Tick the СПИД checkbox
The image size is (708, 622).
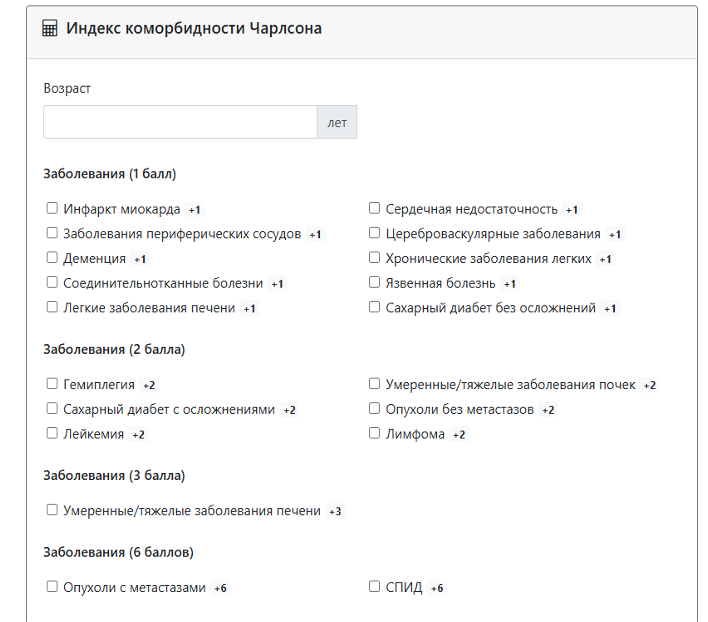tap(374, 587)
